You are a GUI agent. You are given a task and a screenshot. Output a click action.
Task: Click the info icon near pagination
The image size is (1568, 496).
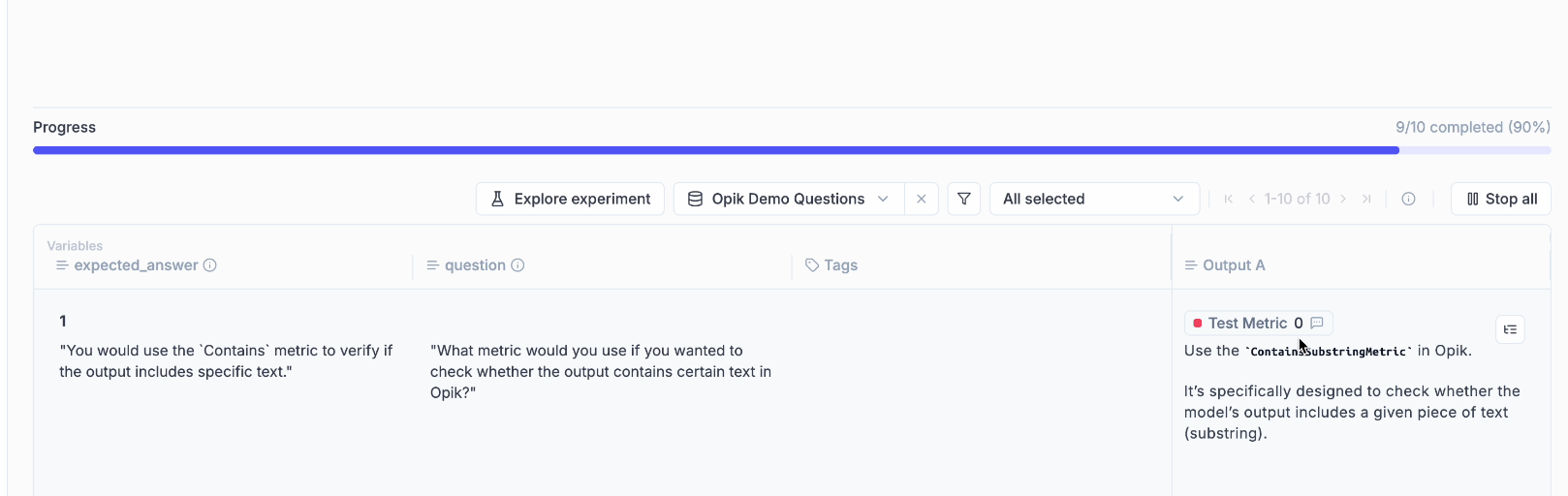1409,199
